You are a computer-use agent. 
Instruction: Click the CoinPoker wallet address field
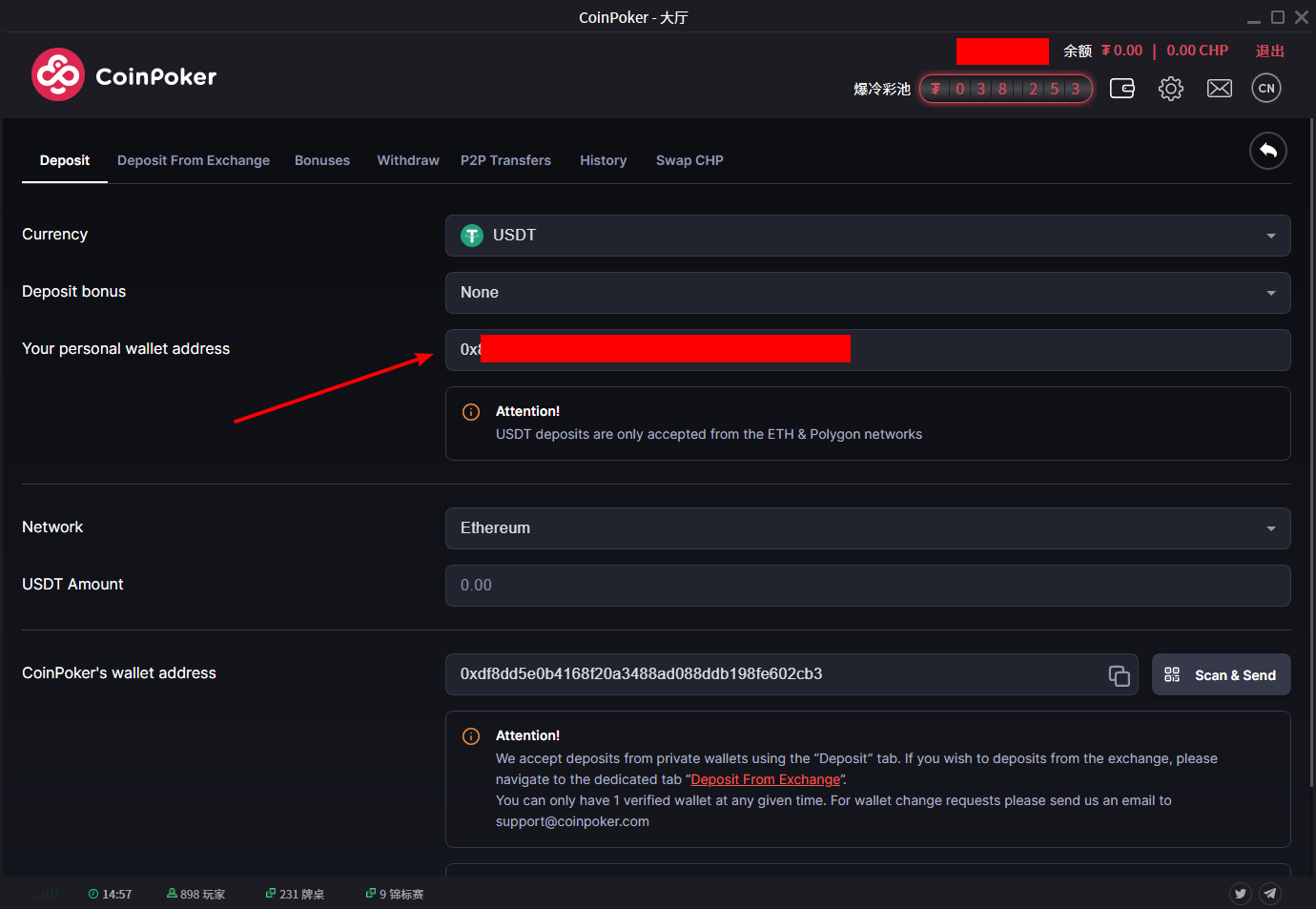[792, 674]
